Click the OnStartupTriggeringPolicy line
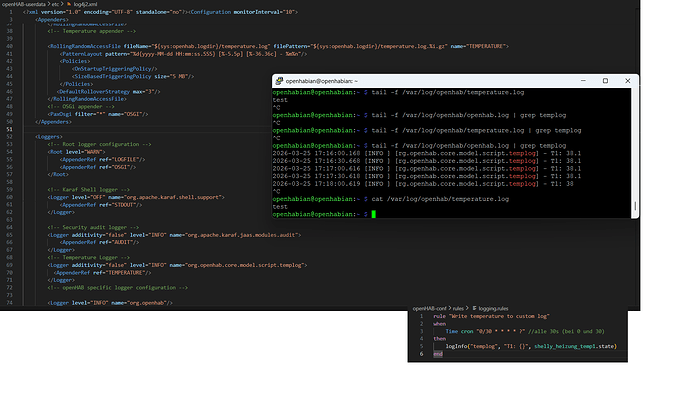Screen dimensions: 690x393 [x=114, y=69]
